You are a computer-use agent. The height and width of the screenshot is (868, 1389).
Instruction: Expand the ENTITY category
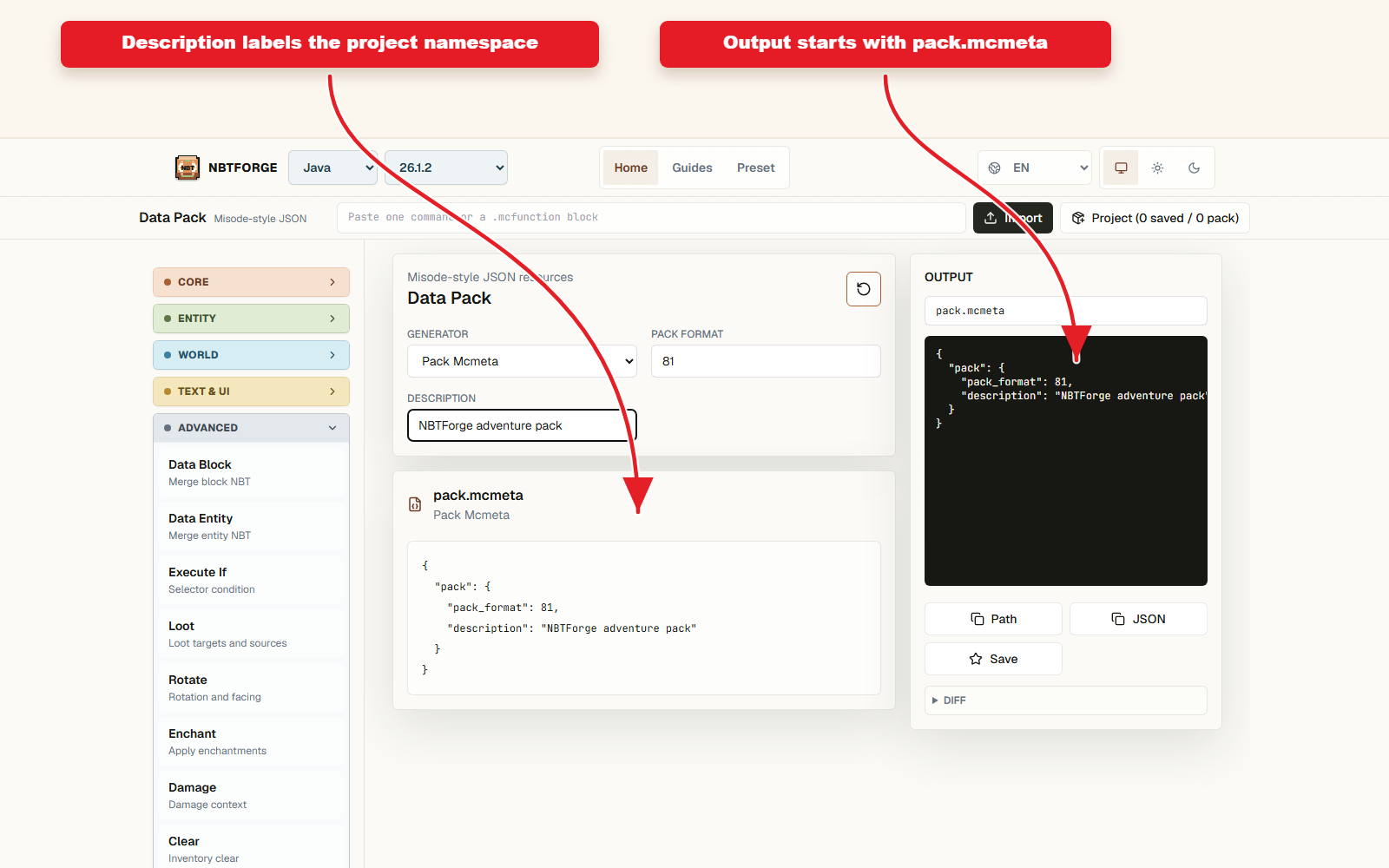pos(251,319)
